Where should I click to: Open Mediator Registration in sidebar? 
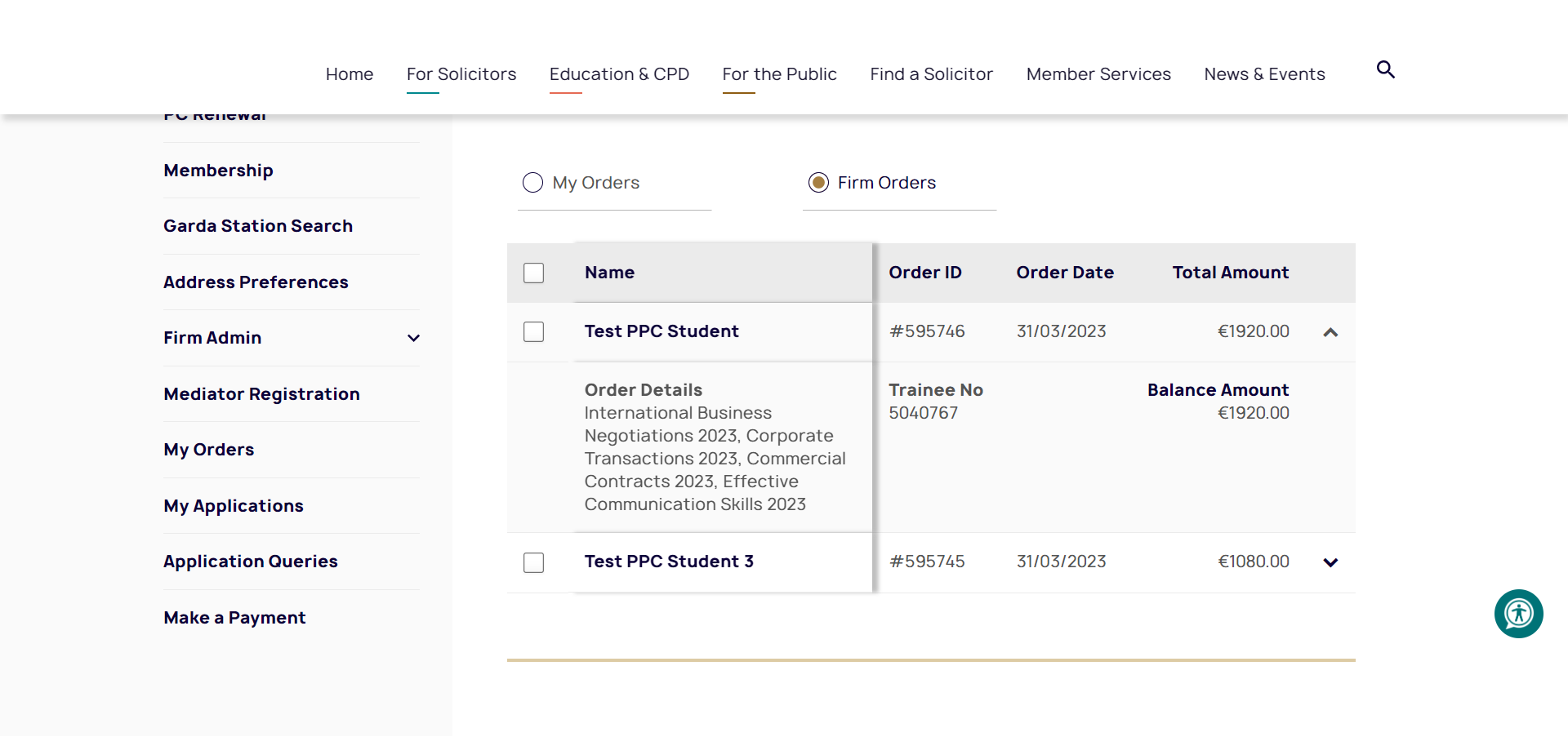tap(261, 394)
